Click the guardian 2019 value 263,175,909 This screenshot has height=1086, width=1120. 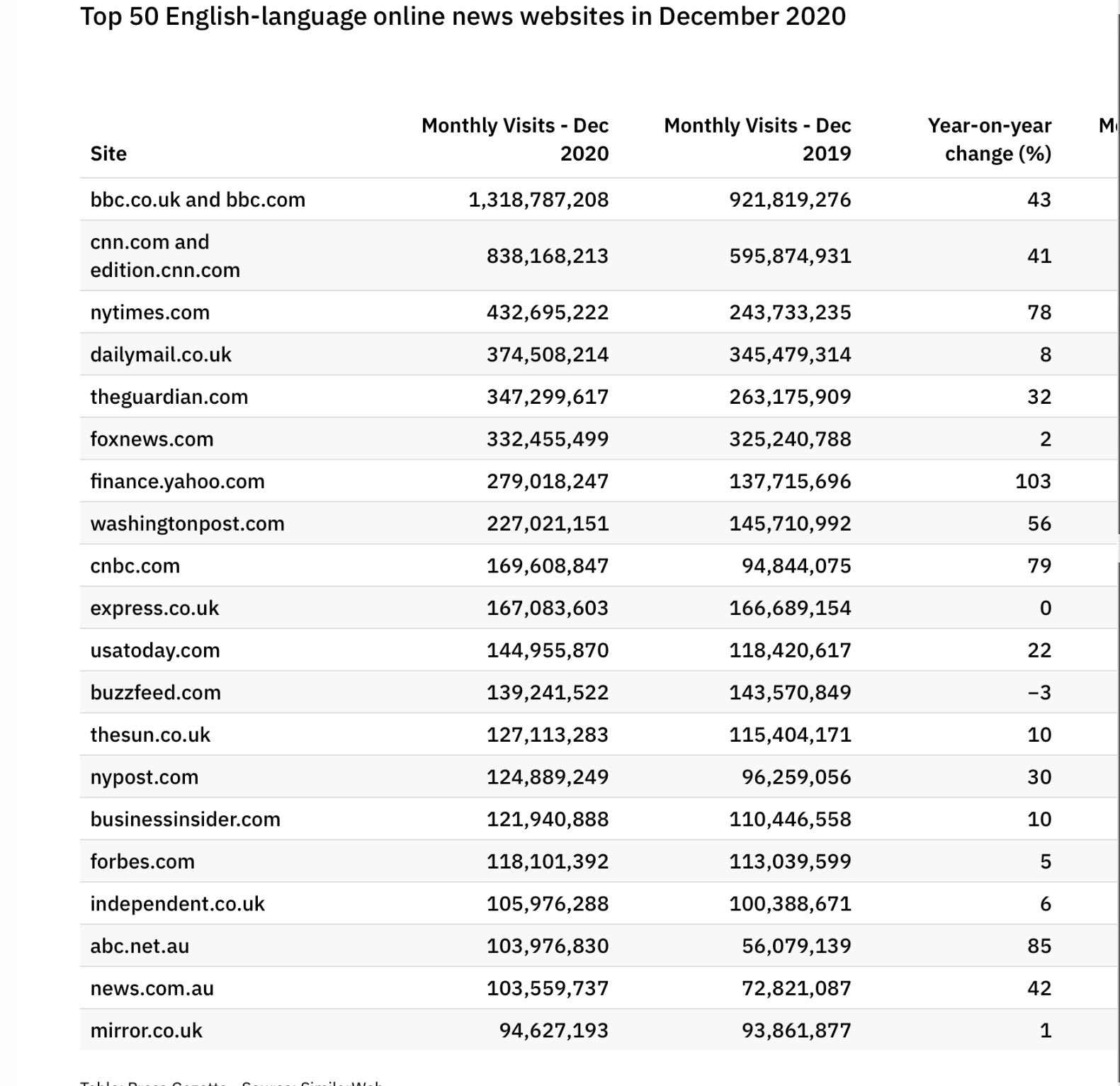pyautogui.click(x=791, y=397)
